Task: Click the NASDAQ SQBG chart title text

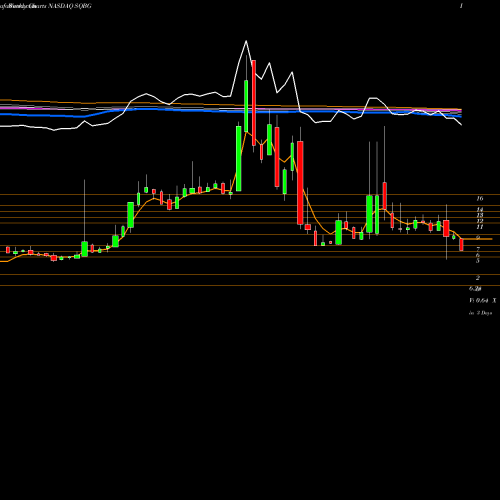Action: (x=70, y=6)
